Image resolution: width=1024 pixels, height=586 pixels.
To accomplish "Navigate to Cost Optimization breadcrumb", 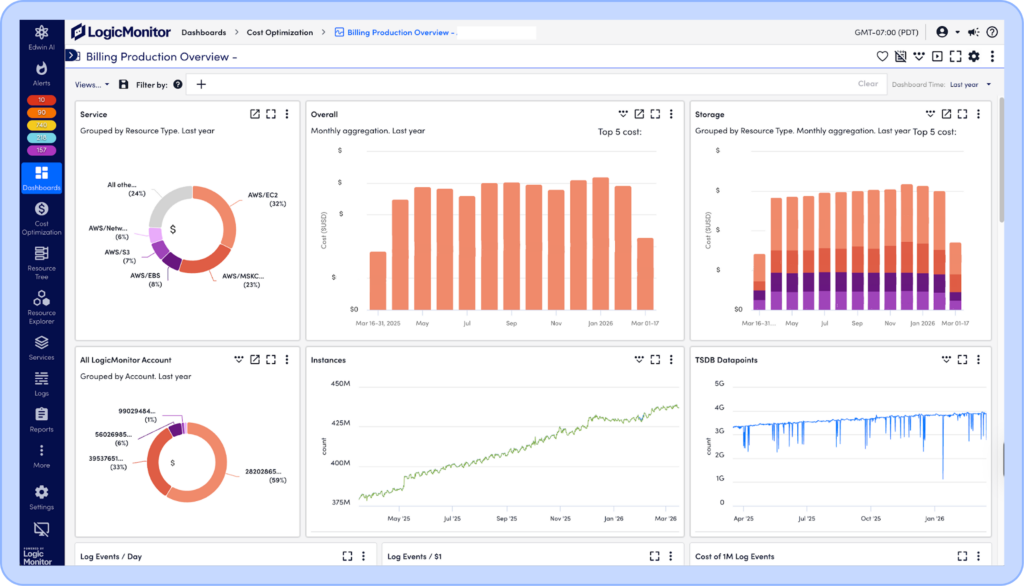I will 281,33.
